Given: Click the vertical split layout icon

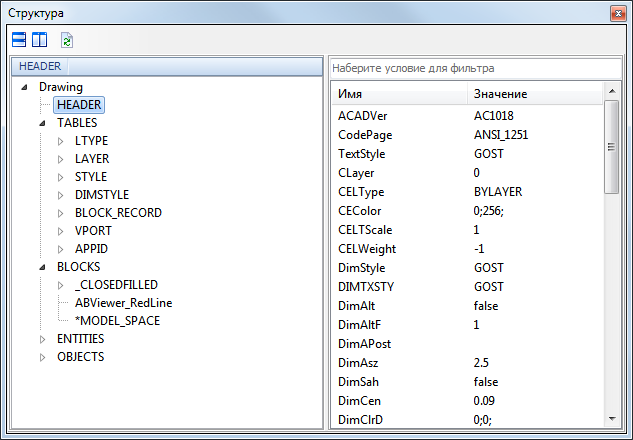Looking at the screenshot, I should coord(39,40).
